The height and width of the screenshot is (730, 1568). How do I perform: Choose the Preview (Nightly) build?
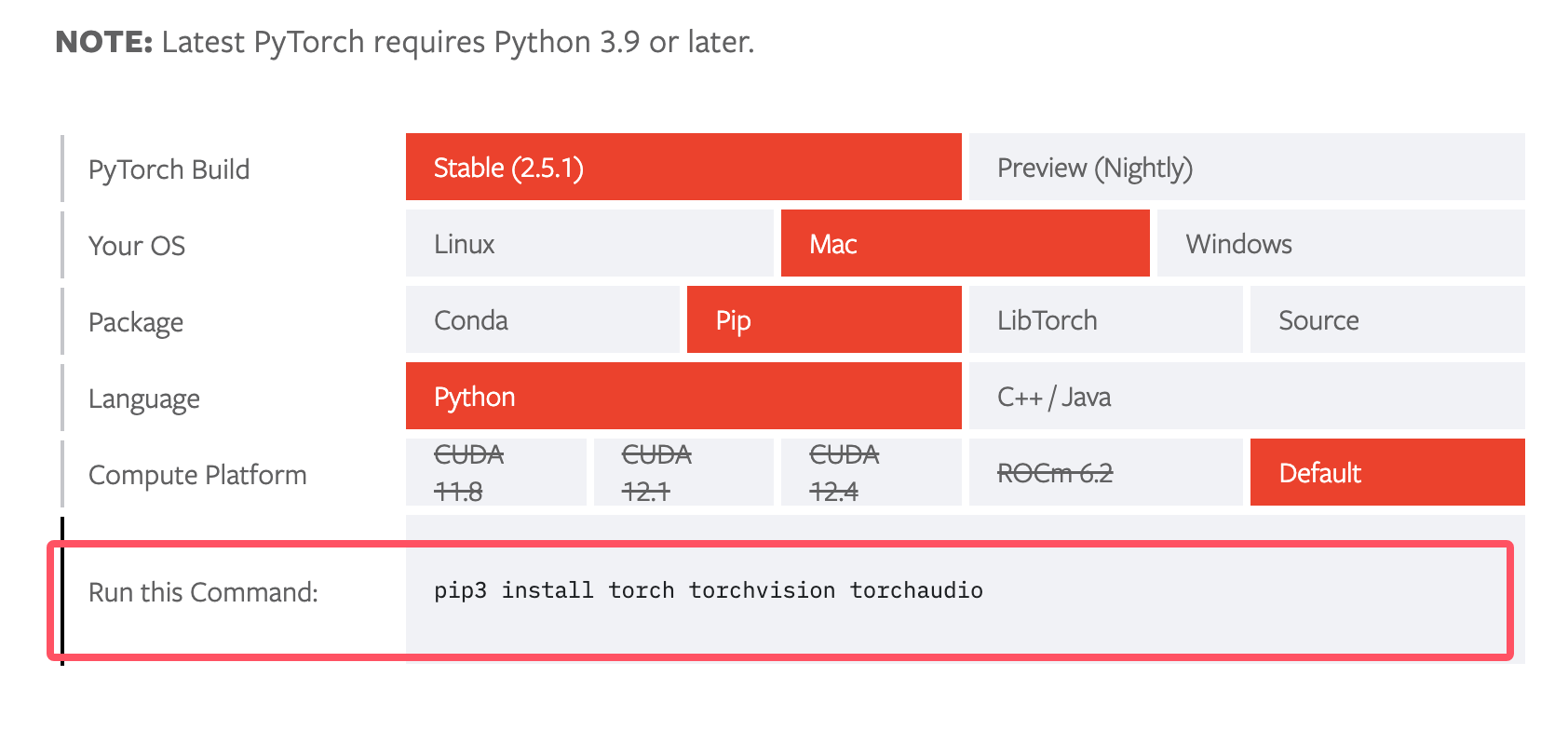pos(1246,168)
